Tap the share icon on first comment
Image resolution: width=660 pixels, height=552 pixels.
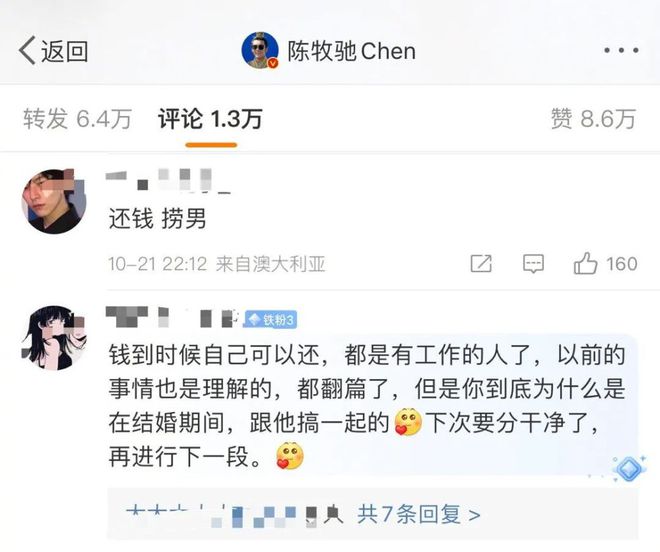click(481, 264)
